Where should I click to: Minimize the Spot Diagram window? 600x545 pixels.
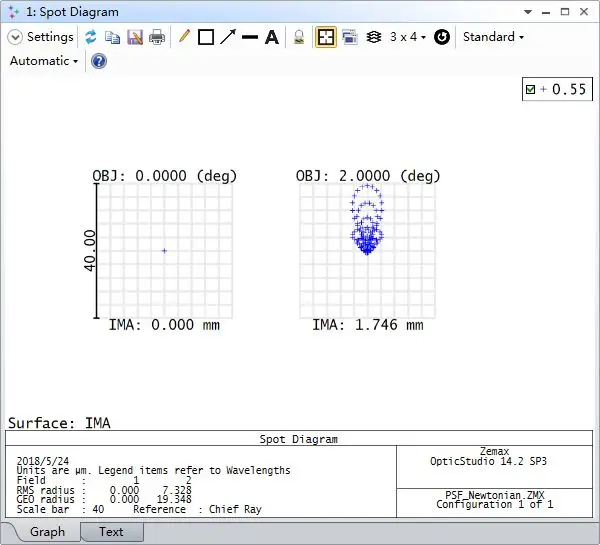546,12
